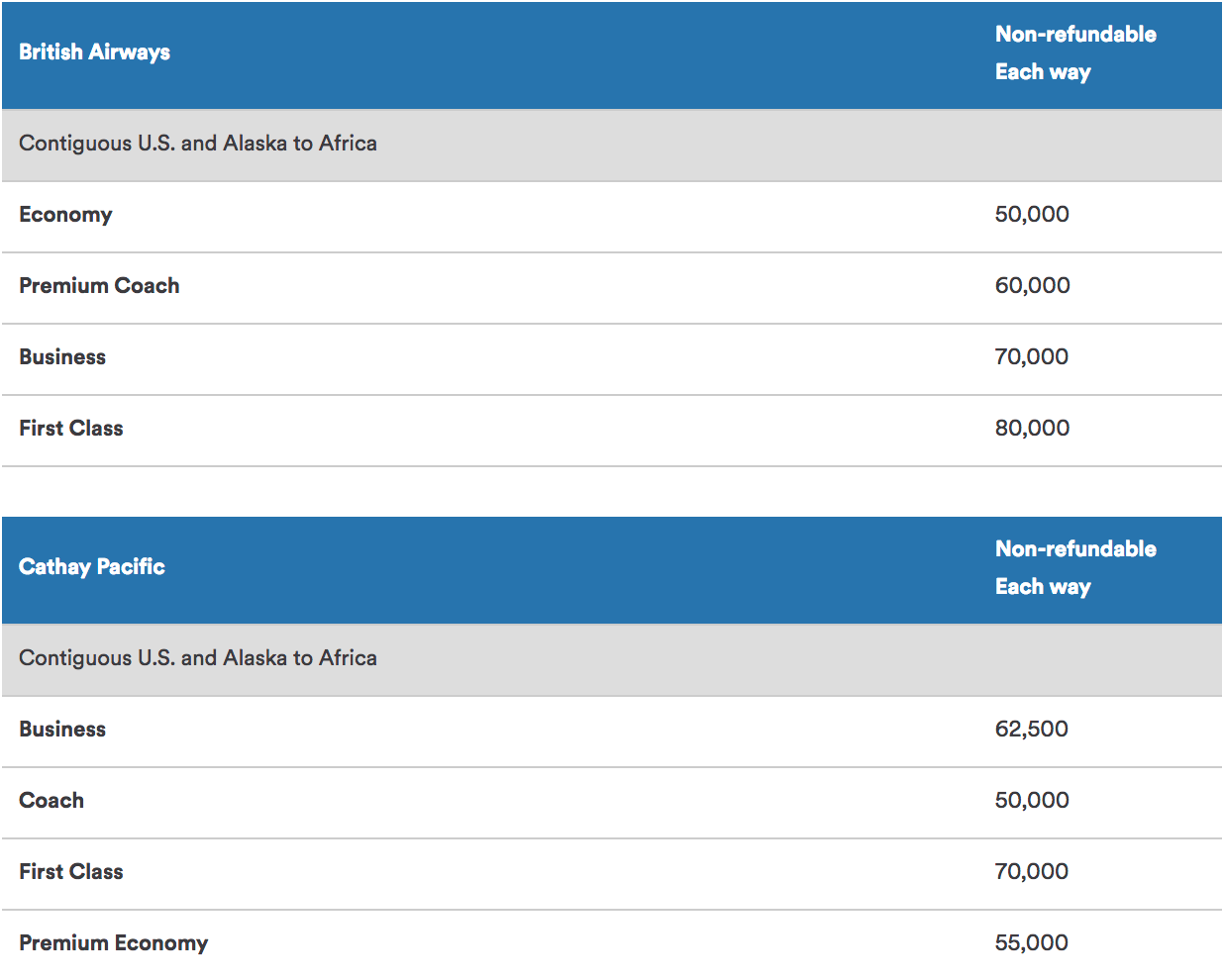Click Non-refundable column header in Cathay Pacific table

click(1075, 549)
